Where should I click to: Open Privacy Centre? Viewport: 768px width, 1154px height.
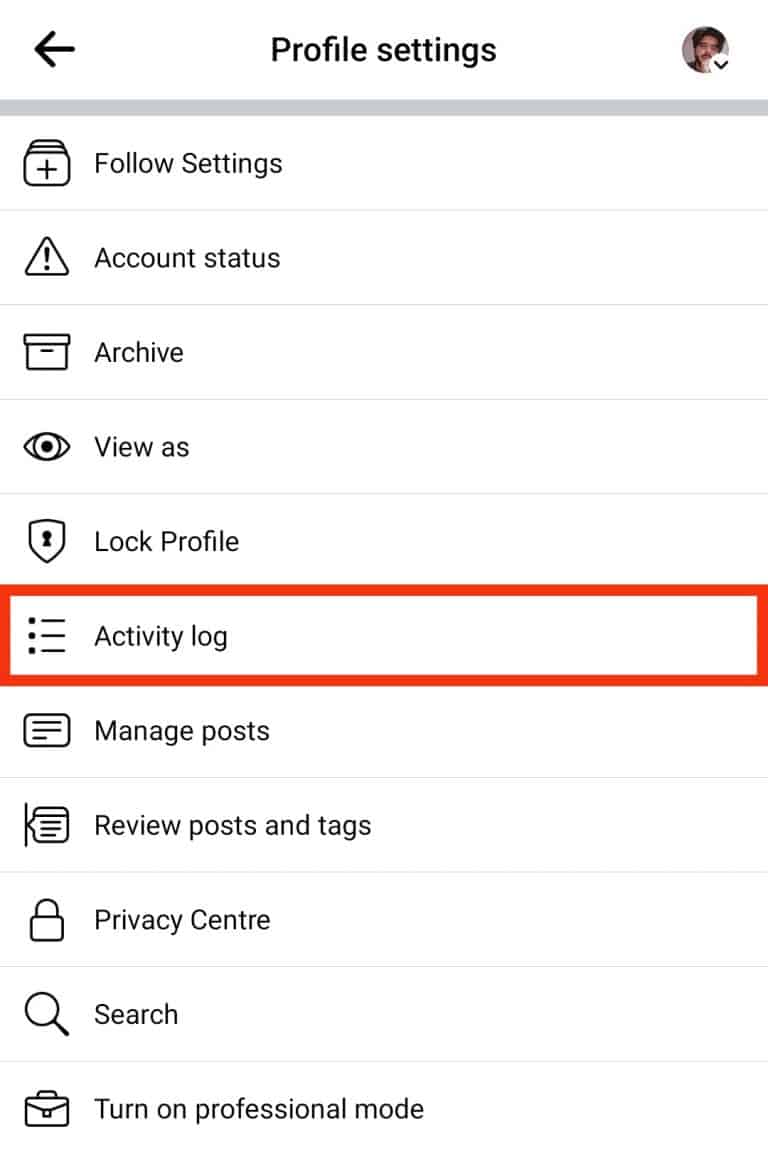pyautogui.click(x=182, y=920)
